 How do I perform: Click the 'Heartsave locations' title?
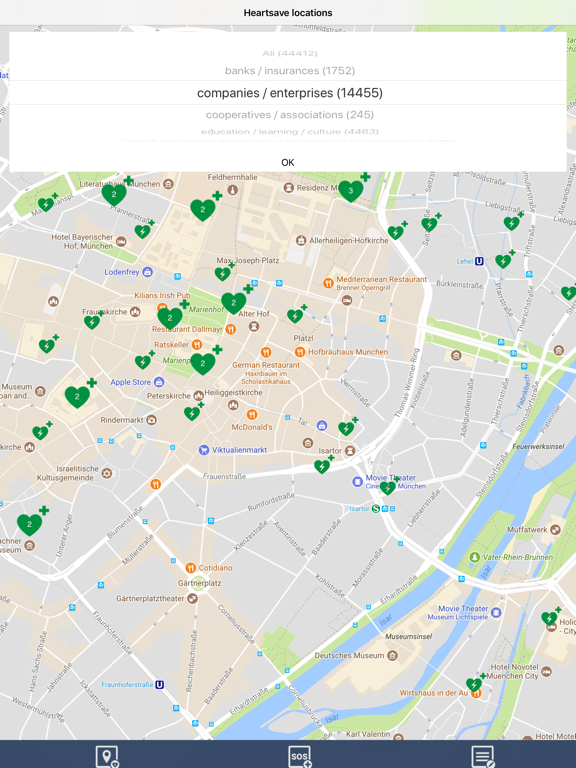coord(288,13)
